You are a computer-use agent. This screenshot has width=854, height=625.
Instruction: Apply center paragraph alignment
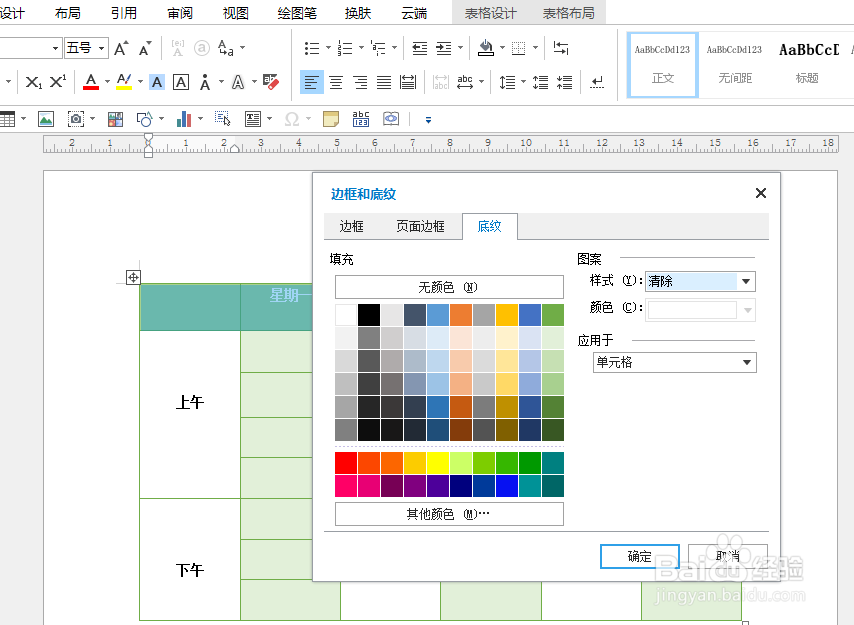pos(338,82)
